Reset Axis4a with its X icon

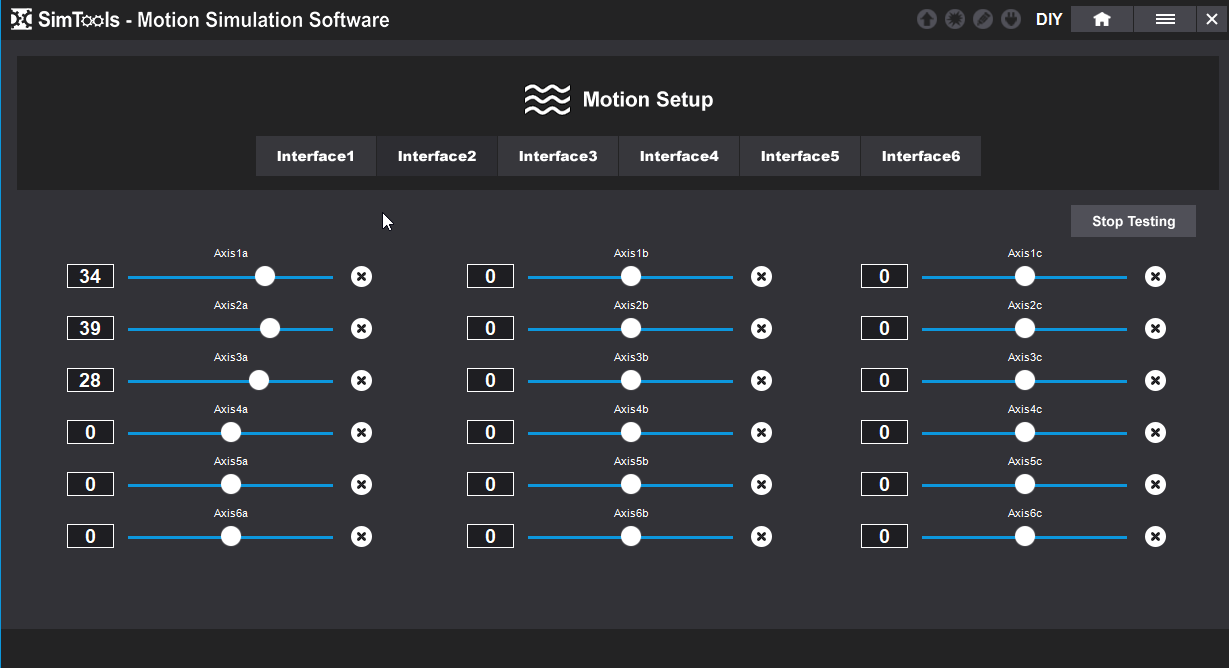(362, 432)
